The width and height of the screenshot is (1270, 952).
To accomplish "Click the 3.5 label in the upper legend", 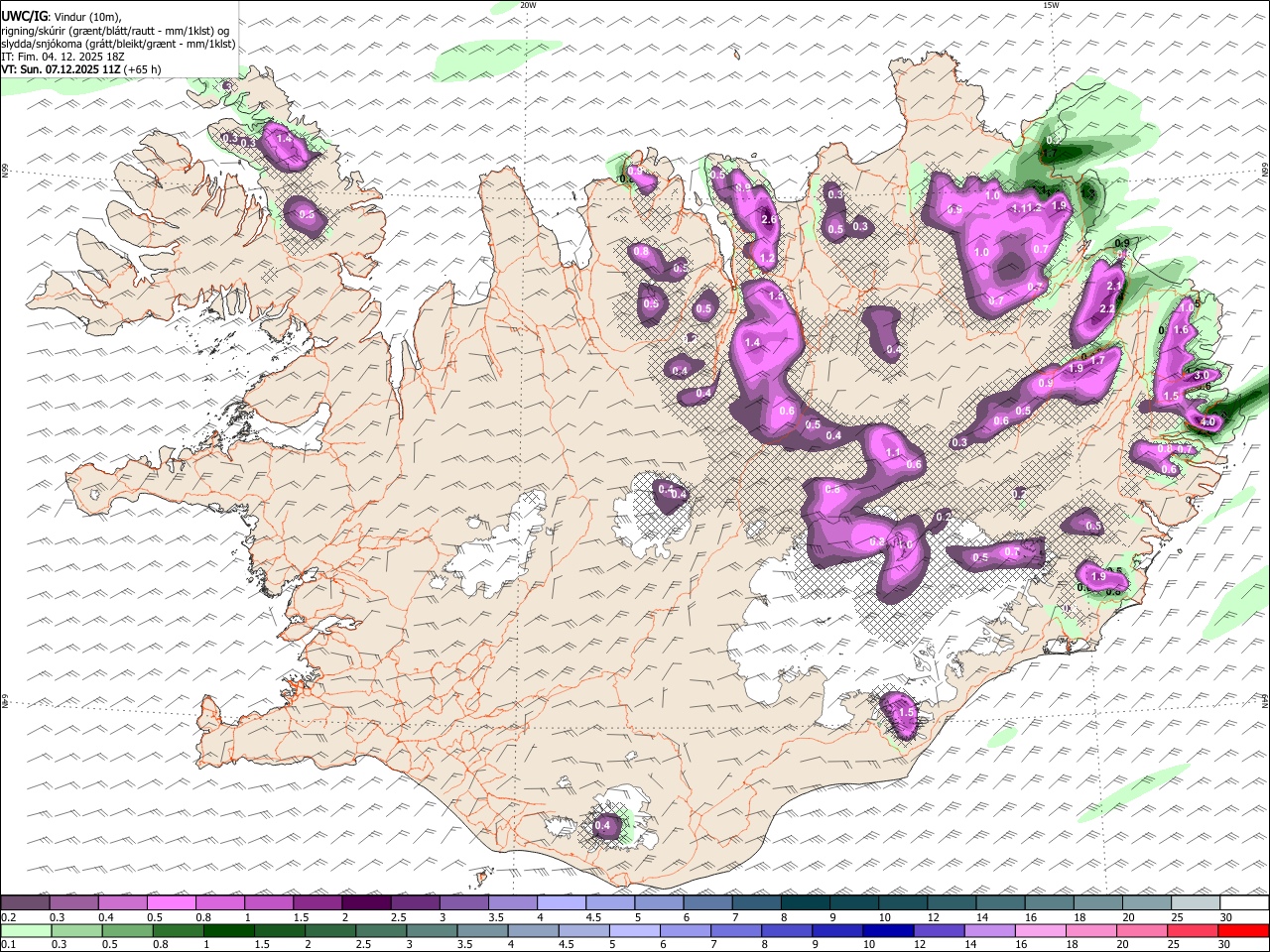I will pos(496,917).
